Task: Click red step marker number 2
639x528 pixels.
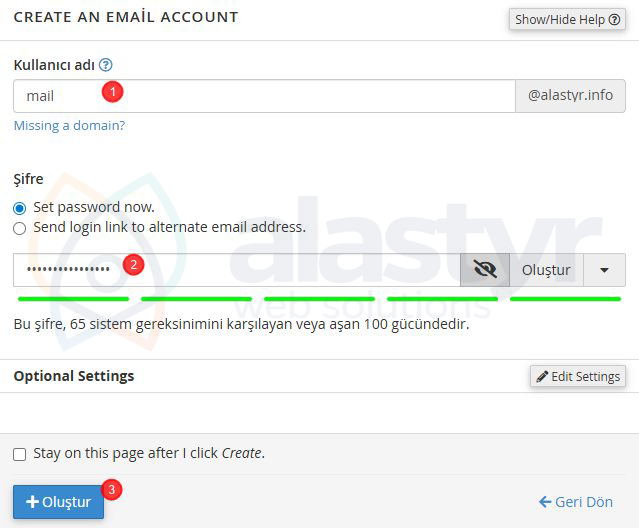Action: (x=133, y=265)
